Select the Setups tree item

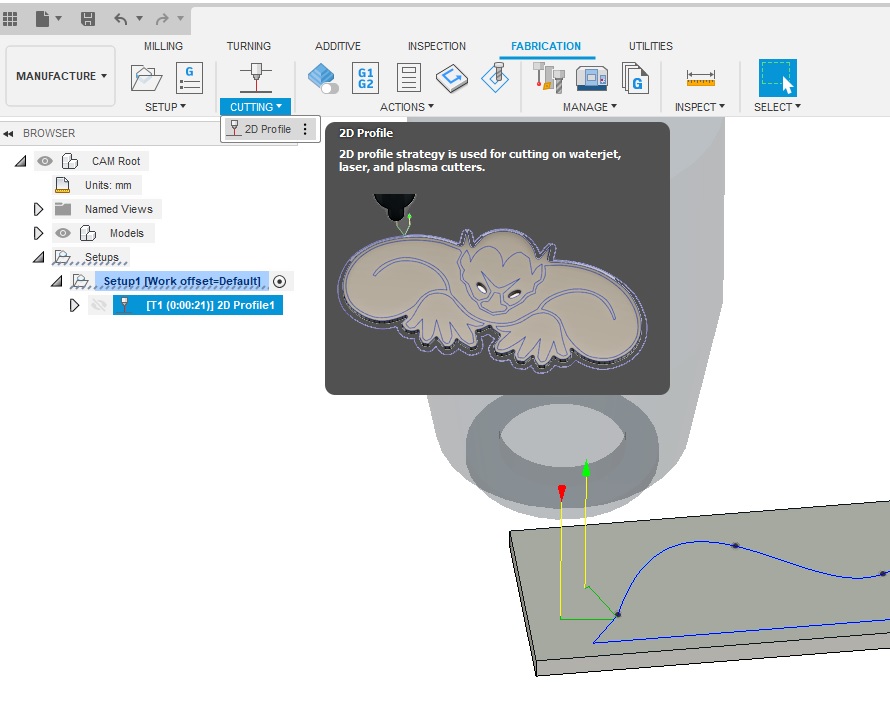pyautogui.click(x=102, y=257)
